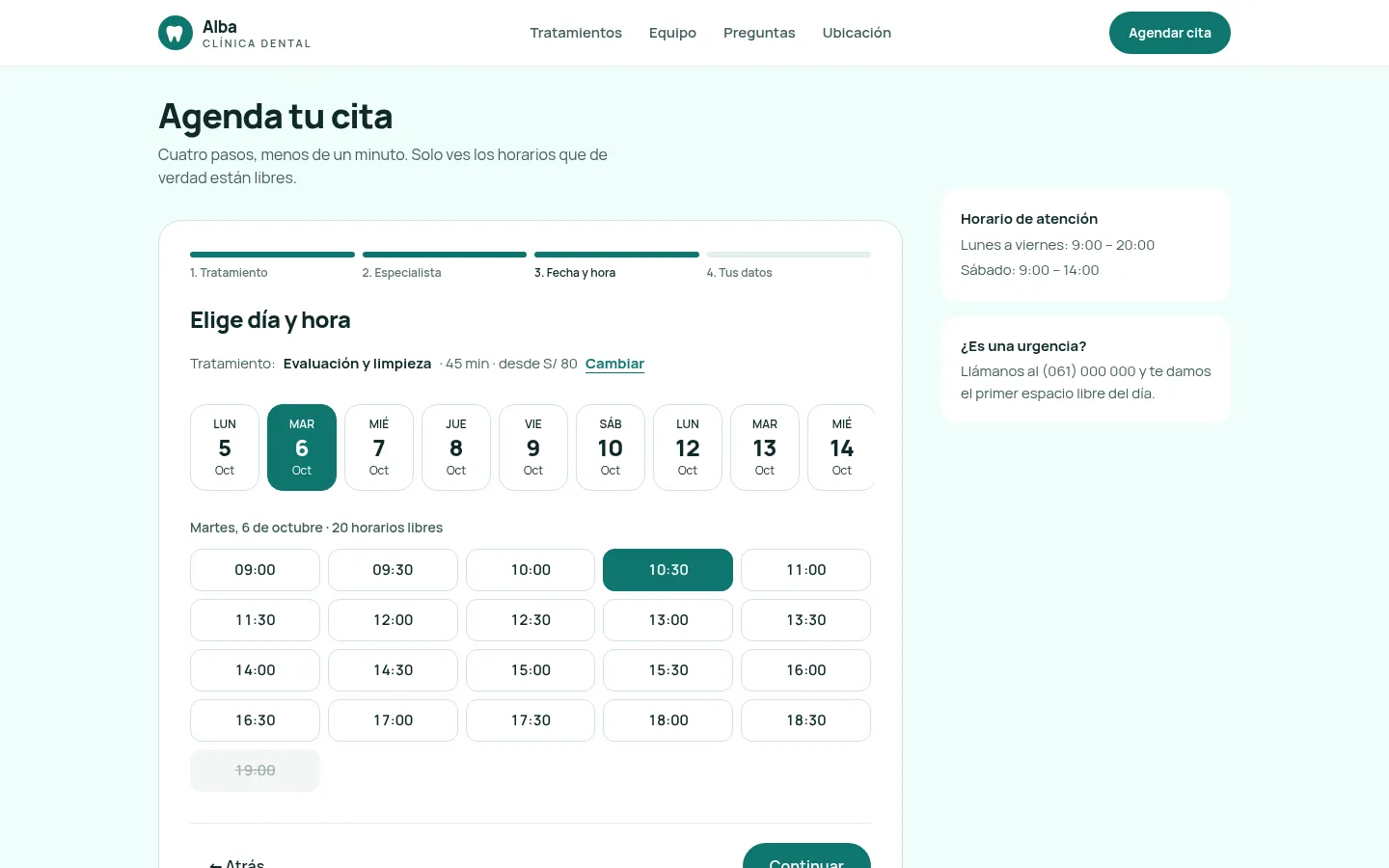The width and height of the screenshot is (1389, 868).
Task: Select Tuesday 6 Oct date card
Action: pos(302,448)
